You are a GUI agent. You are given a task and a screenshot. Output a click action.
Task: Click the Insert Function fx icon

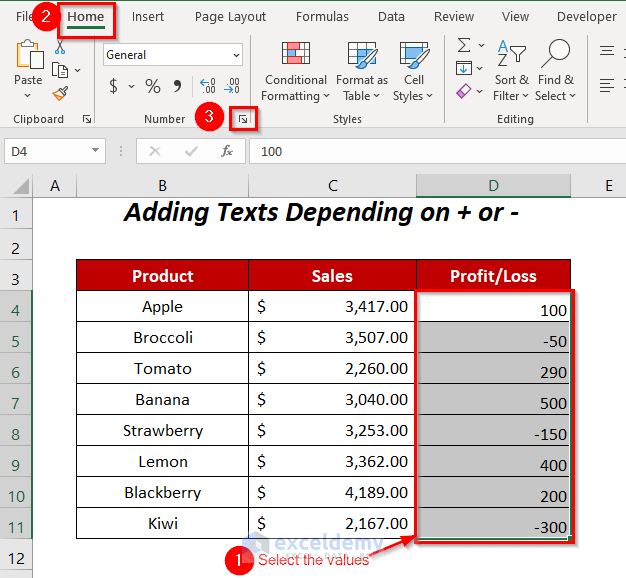point(227,151)
